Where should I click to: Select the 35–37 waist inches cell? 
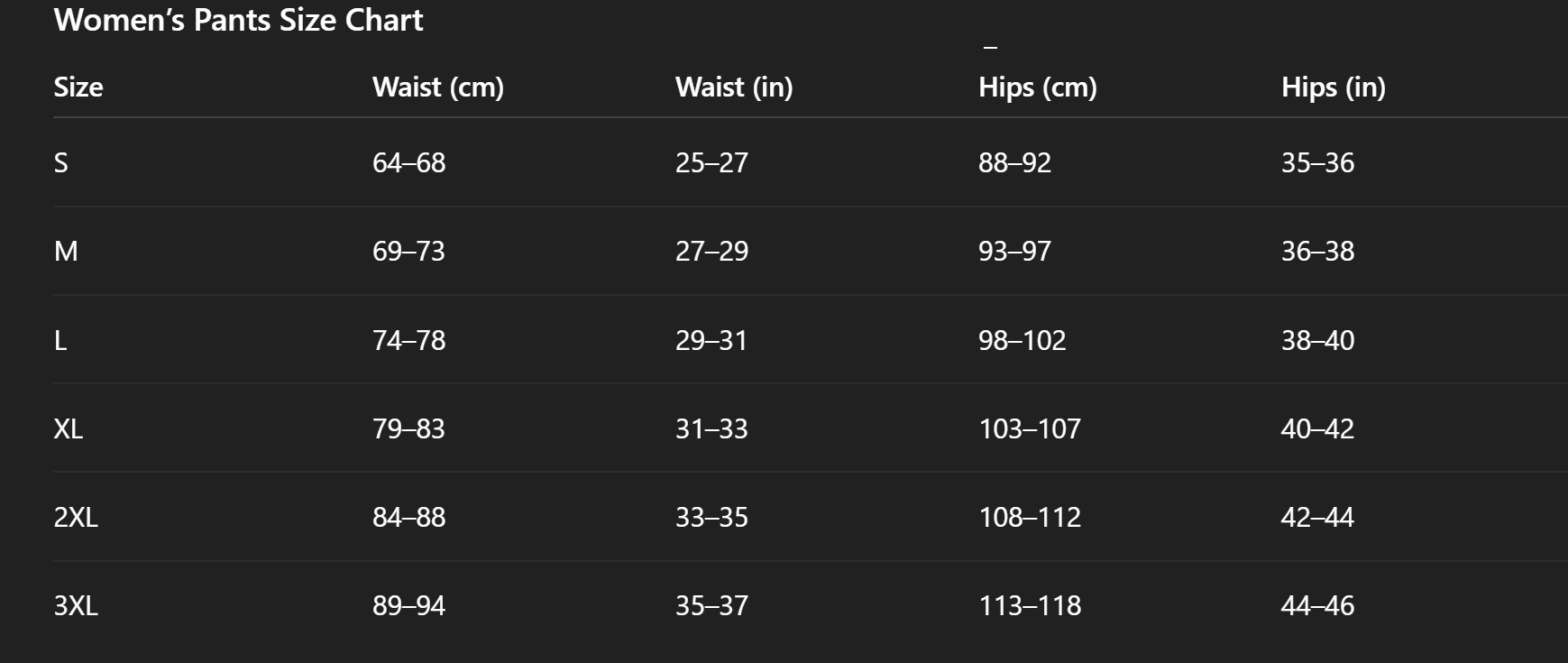coord(712,605)
